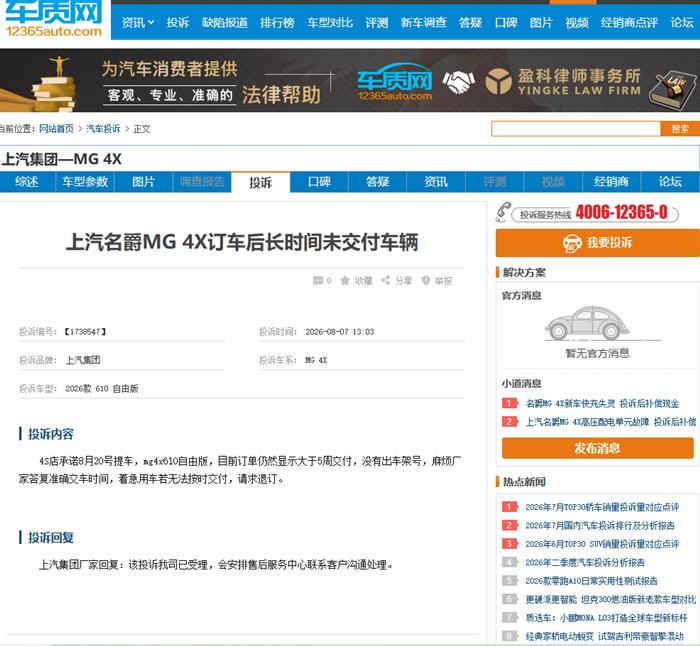Viewport: 700px width, 646px height.
Task: Open 口碑 in the top navigation bar
Action: [506, 22]
